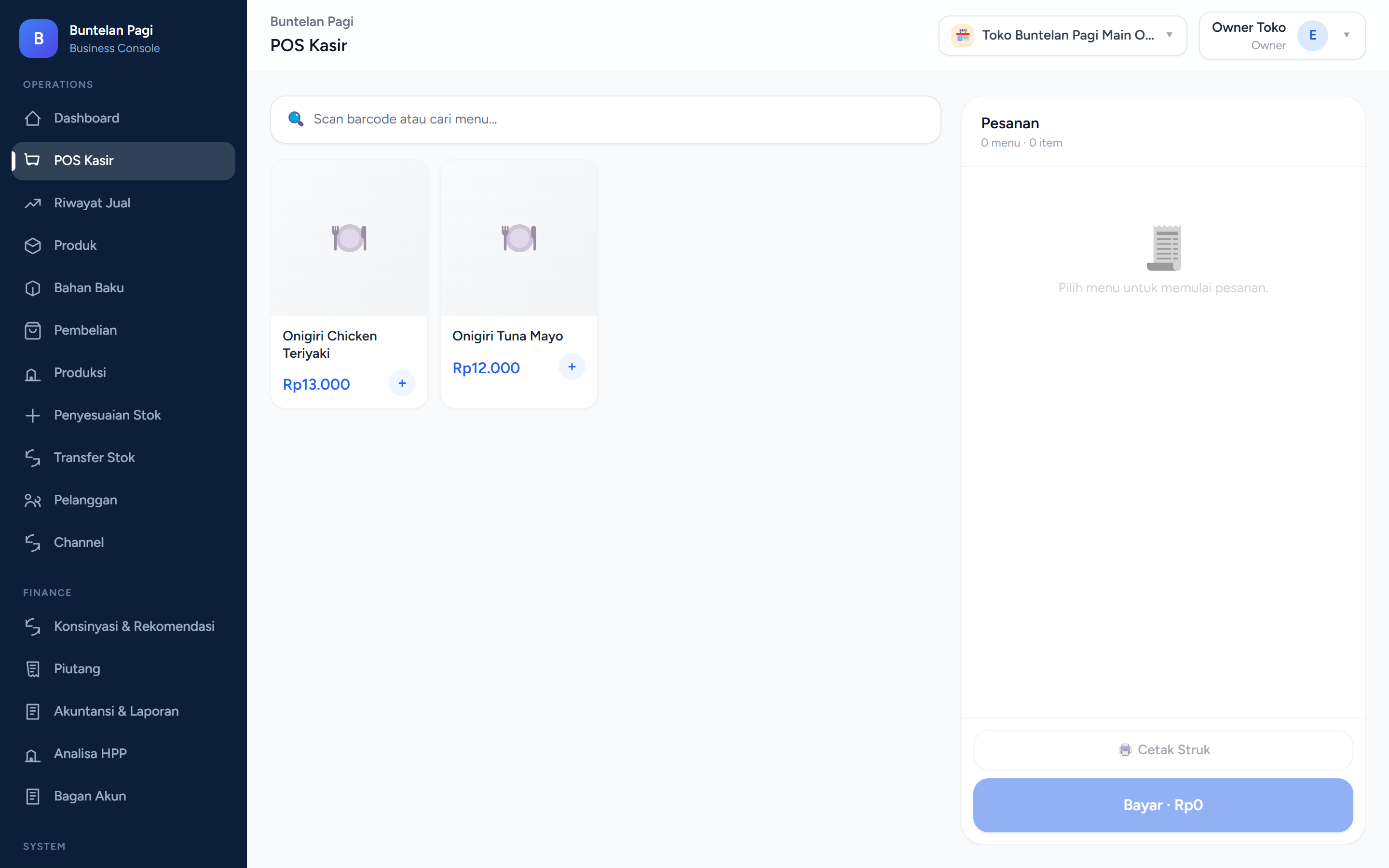The height and width of the screenshot is (868, 1389).
Task: Click the '0 menu · 0 item' counter
Action: pyautogui.click(x=1021, y=143)
